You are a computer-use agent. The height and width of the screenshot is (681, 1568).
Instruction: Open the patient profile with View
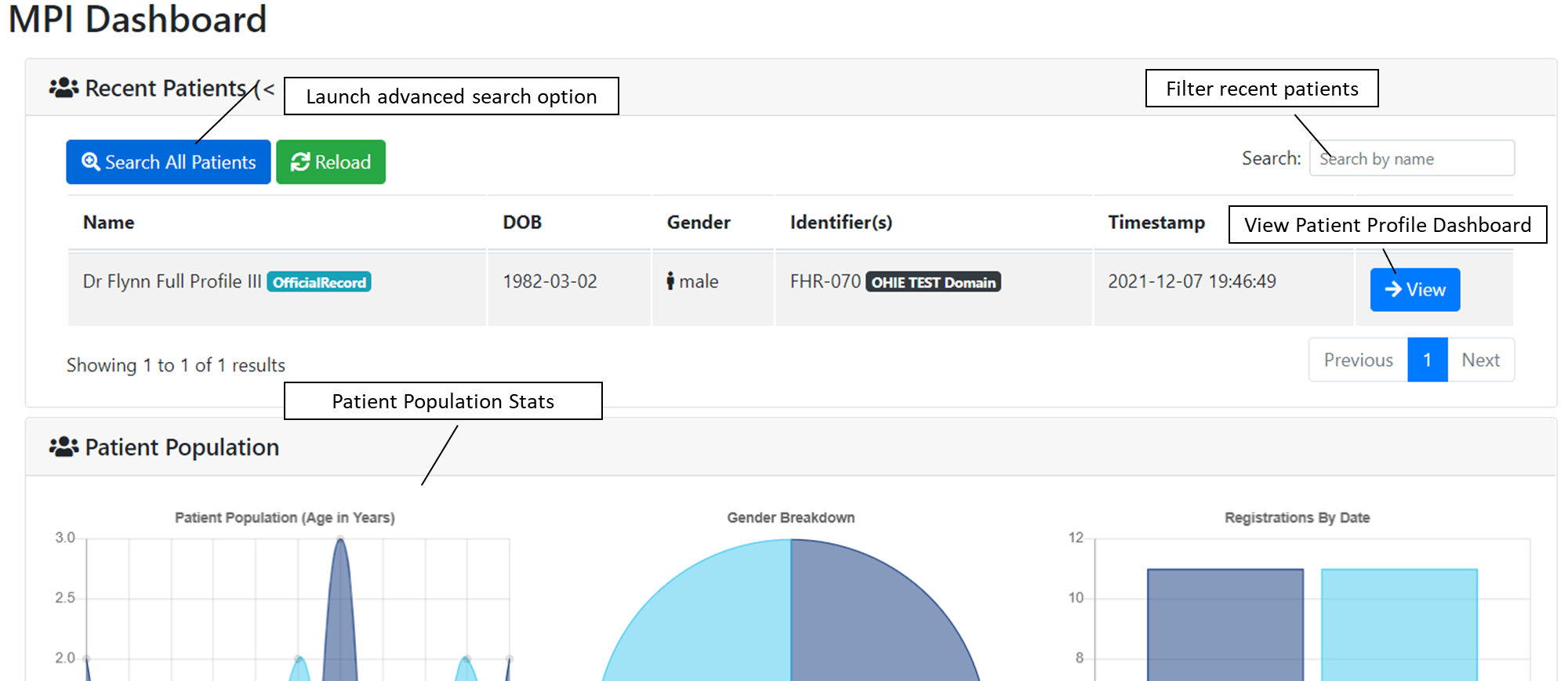point(1415,290)
